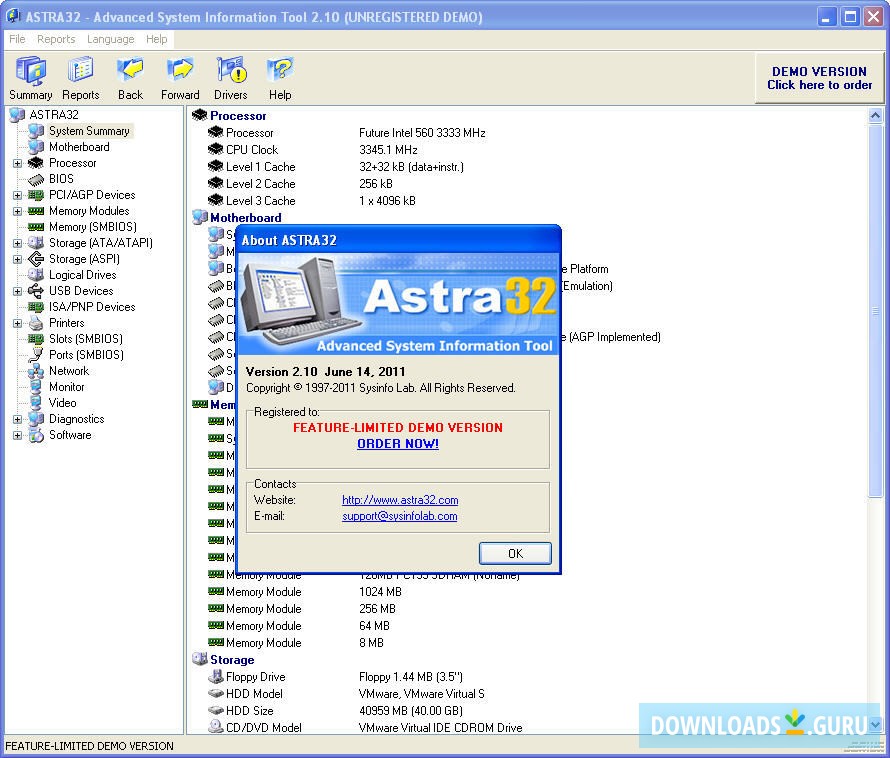The image size is (890, 758).
Task: Open the File menu
Action: point(16,39)
